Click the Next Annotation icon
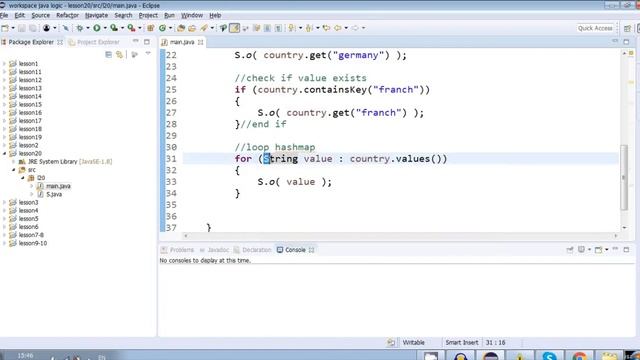The image size is (640, 360). pyautogui.click(x=291, y=28)
